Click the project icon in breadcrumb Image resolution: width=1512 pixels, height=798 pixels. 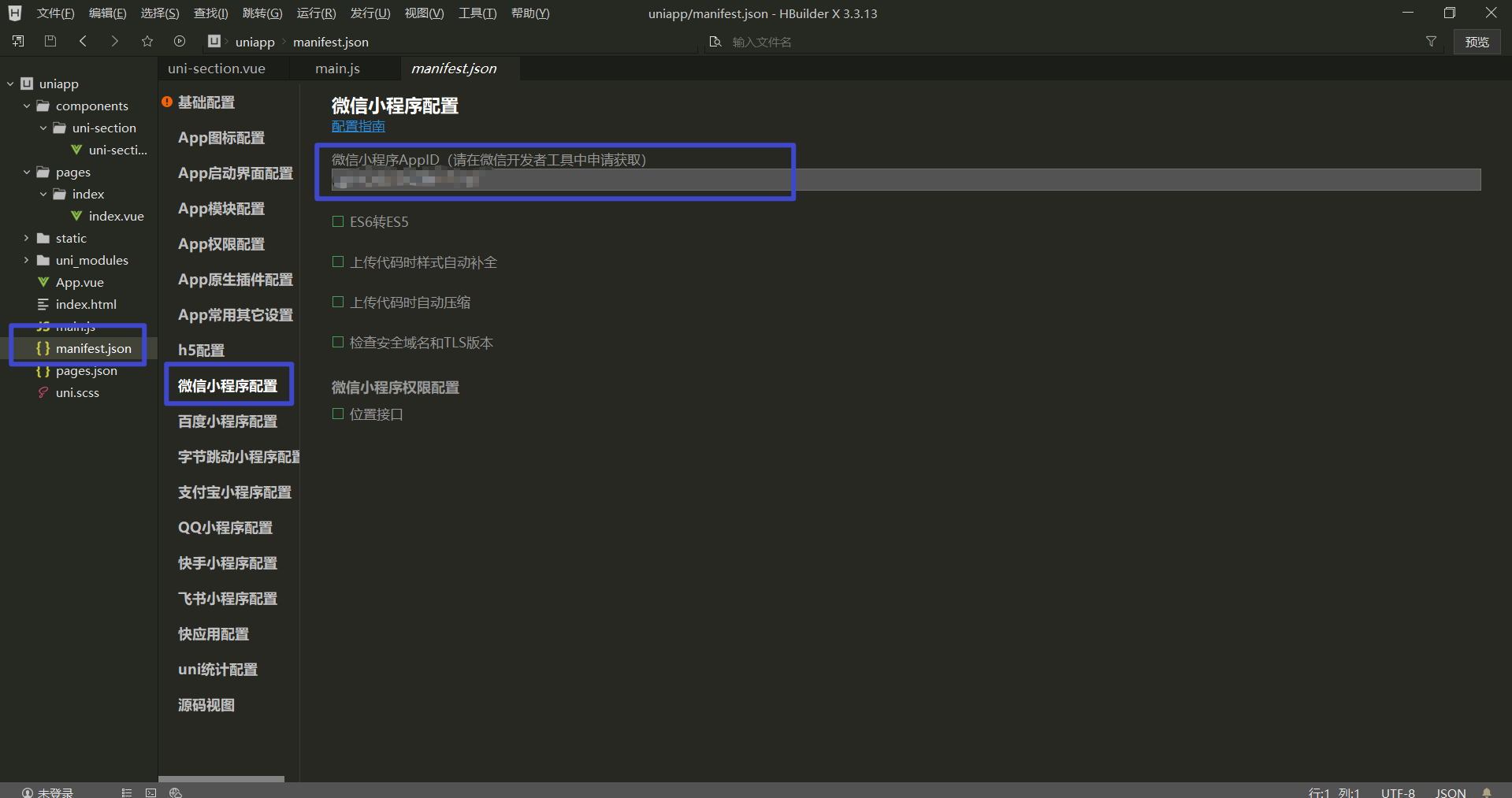tap(214, 41)
